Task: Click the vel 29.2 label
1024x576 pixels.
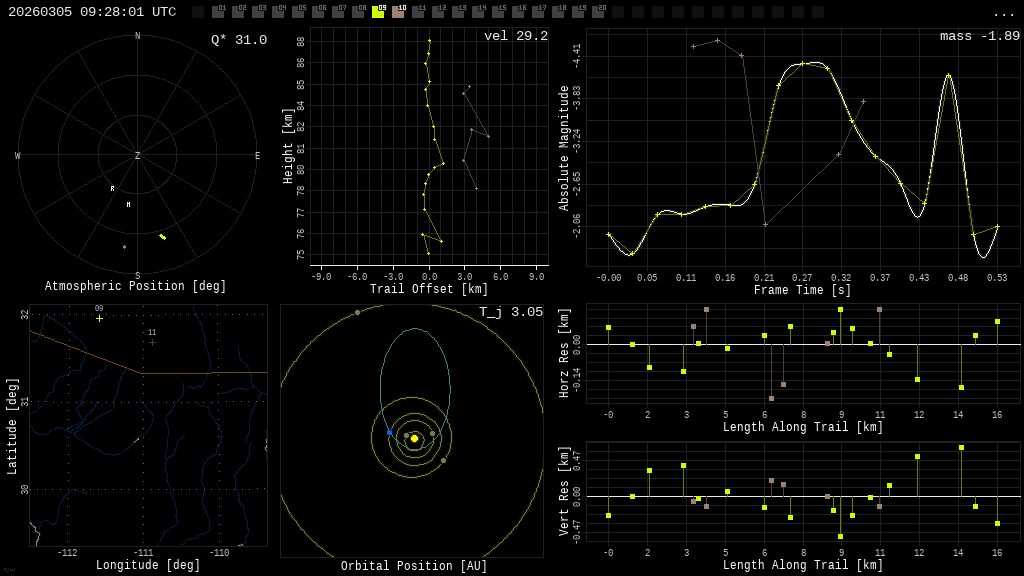Action: (x=516, y=36)
